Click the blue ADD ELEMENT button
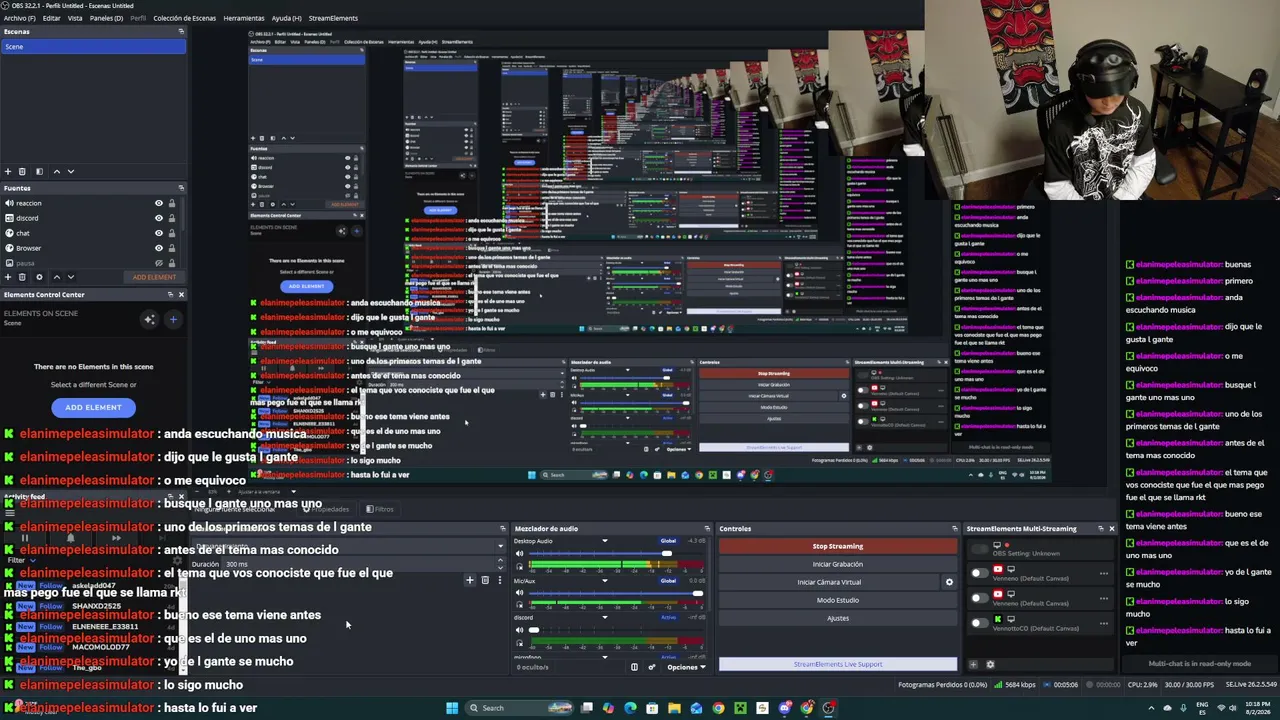The image size is (1280, 720). (93, 407)
